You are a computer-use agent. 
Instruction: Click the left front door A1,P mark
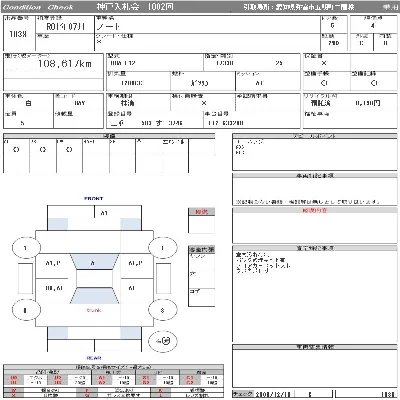(53, 263)
